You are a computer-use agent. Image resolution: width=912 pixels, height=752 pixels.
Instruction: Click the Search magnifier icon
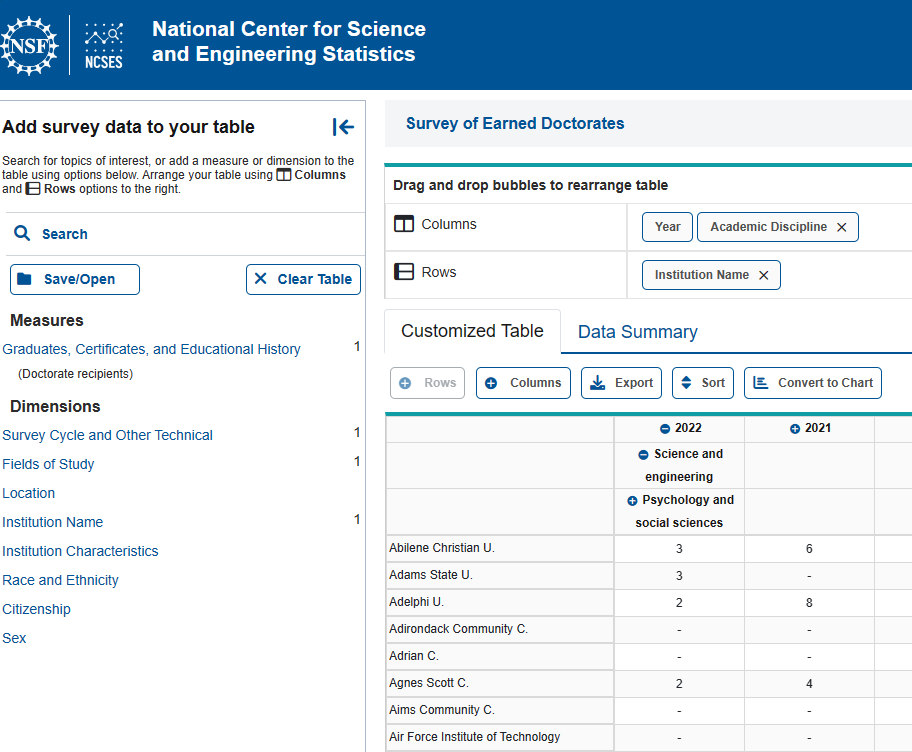click(x=22, y=234)
